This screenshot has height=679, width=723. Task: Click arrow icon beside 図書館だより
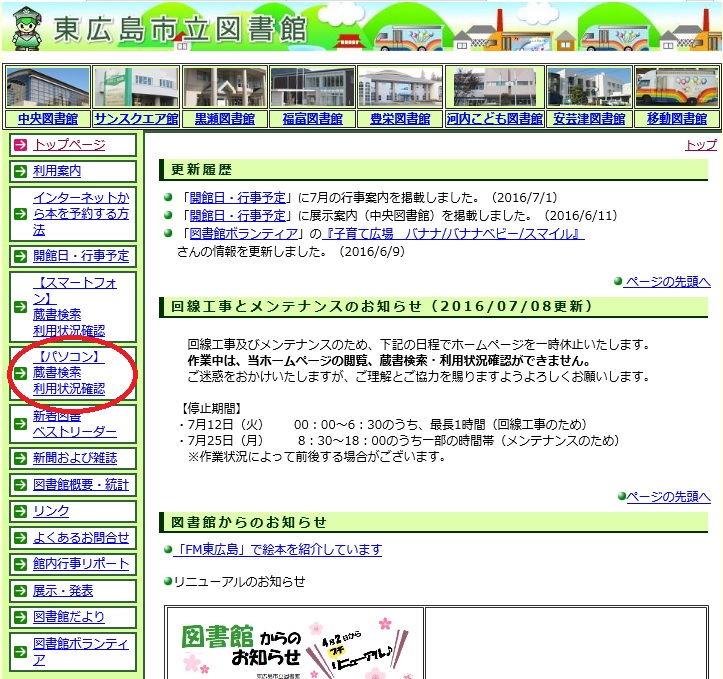click(20, 617)
